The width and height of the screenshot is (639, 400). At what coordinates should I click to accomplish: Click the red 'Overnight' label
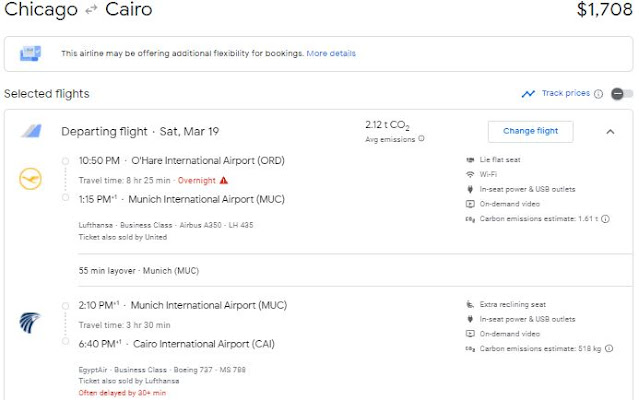click(x=196, y=180)
